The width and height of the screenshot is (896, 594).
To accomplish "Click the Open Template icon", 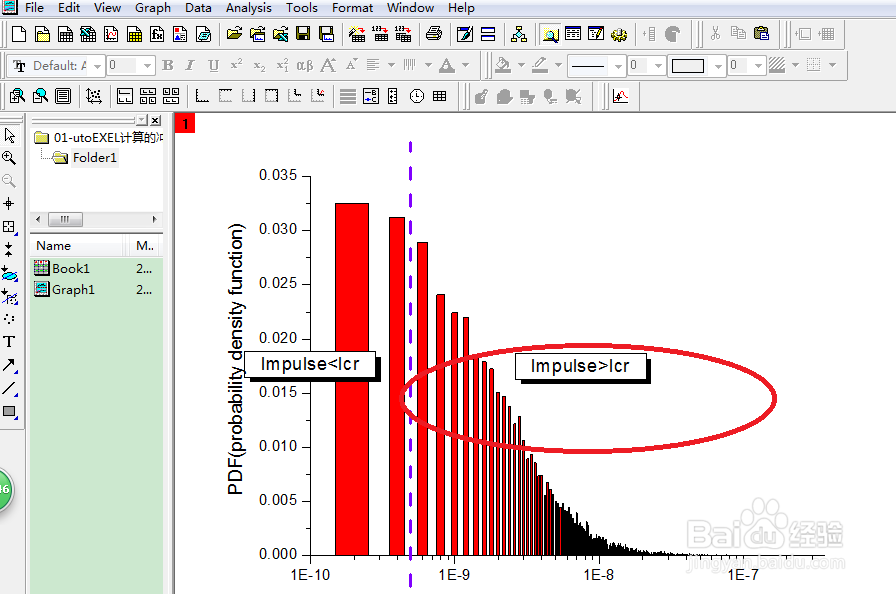I will tap(257, 34).
